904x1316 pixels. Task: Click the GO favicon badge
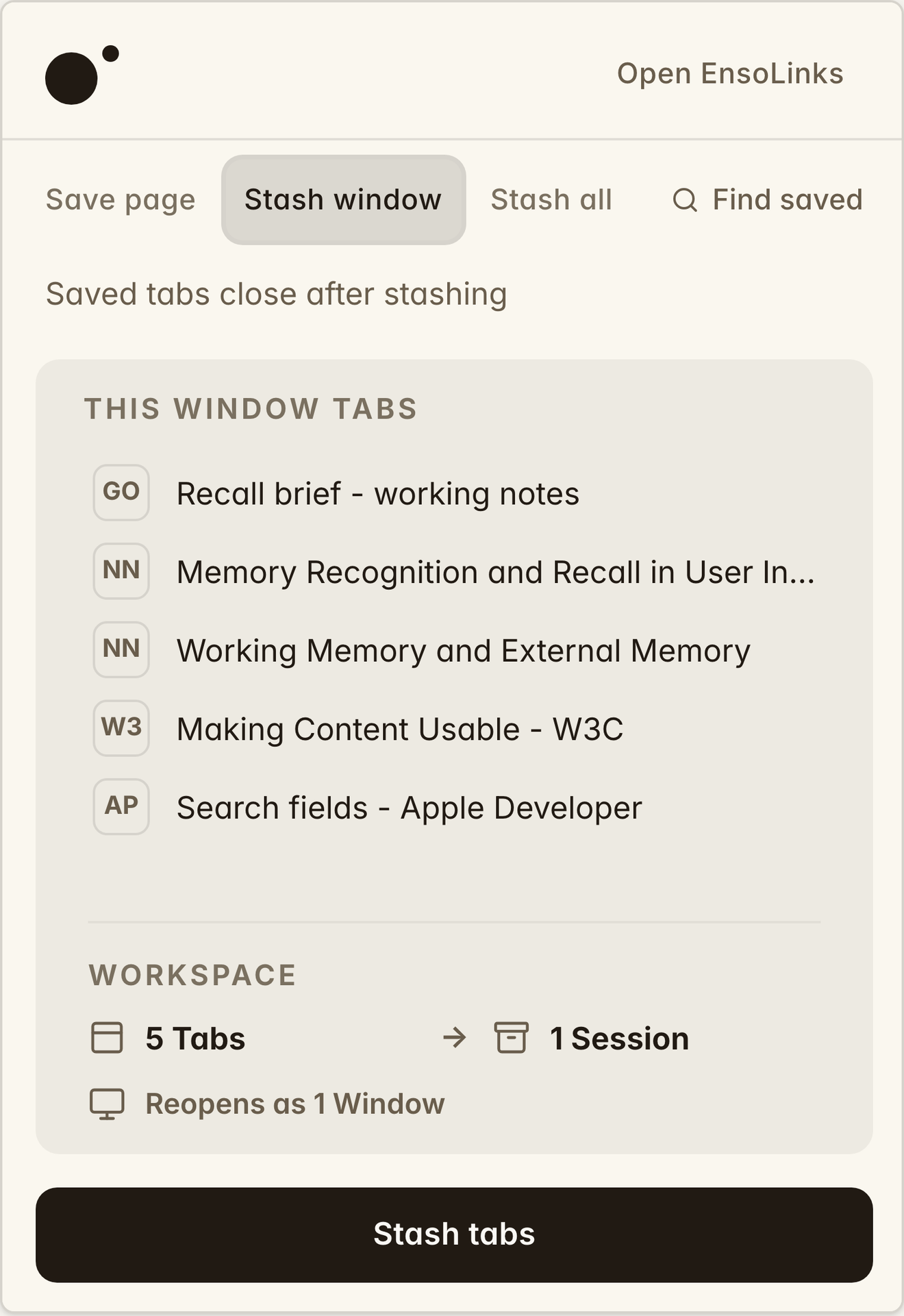(121, 493)
